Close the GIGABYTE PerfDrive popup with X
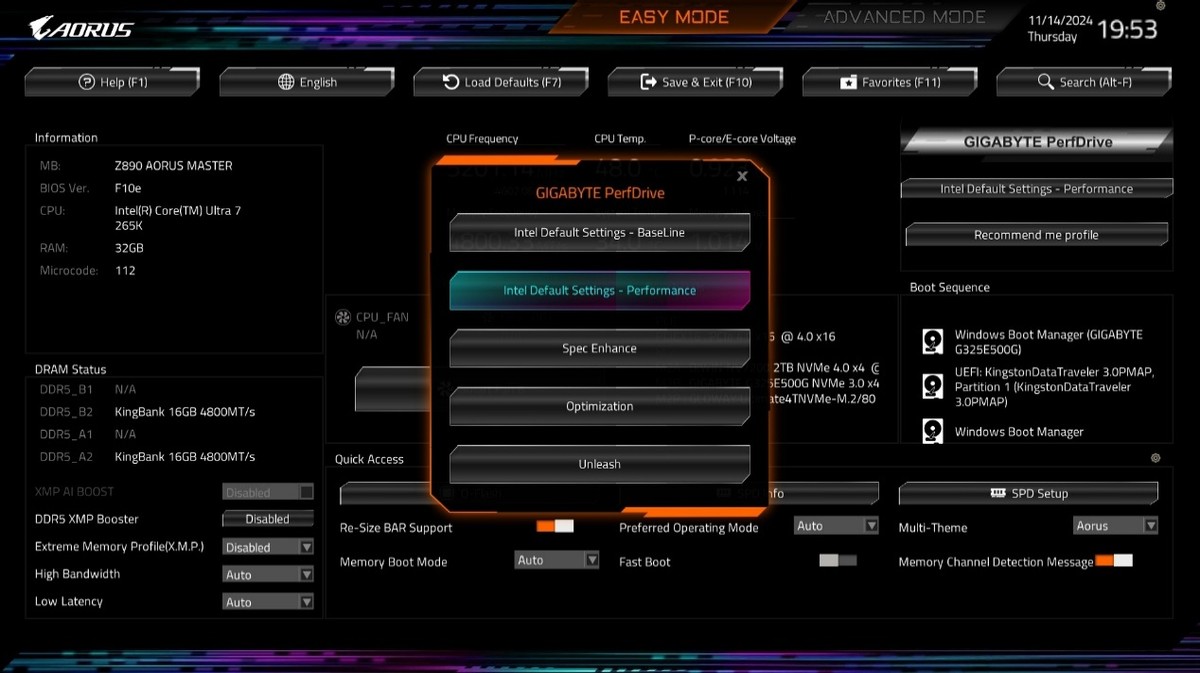The image size is (1200, 673). [x=742, y=176]
